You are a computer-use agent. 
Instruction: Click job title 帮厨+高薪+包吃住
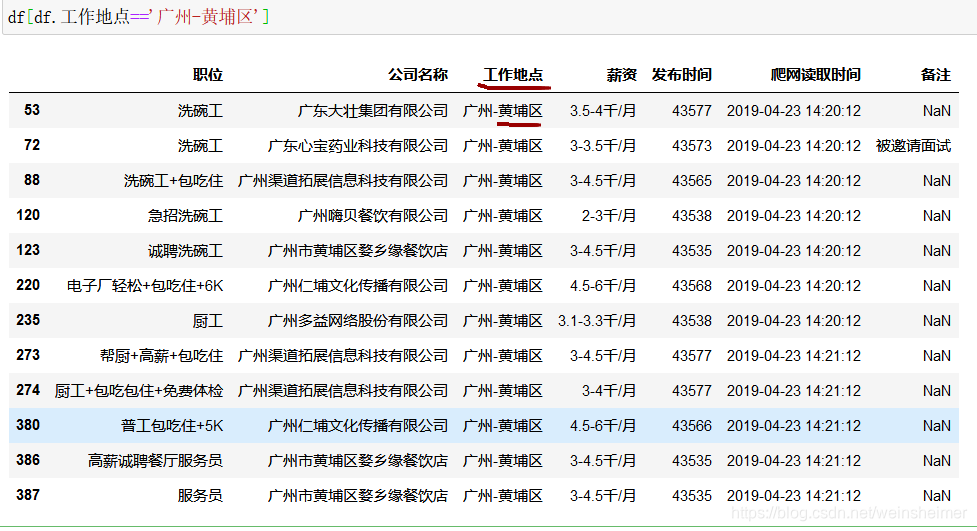[161, 355]
